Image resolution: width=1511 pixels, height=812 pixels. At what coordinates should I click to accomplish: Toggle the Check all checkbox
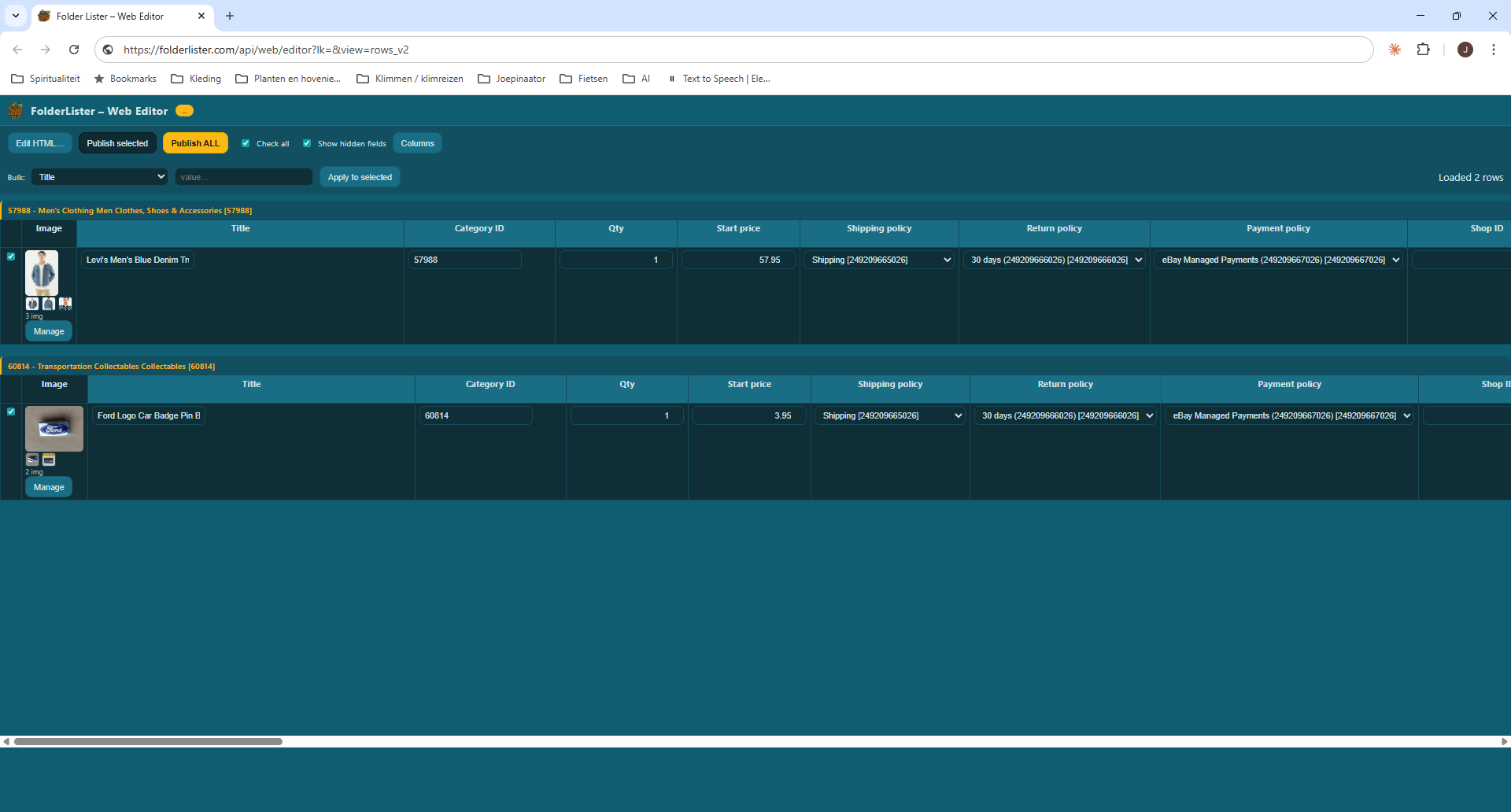pos(246,143)
